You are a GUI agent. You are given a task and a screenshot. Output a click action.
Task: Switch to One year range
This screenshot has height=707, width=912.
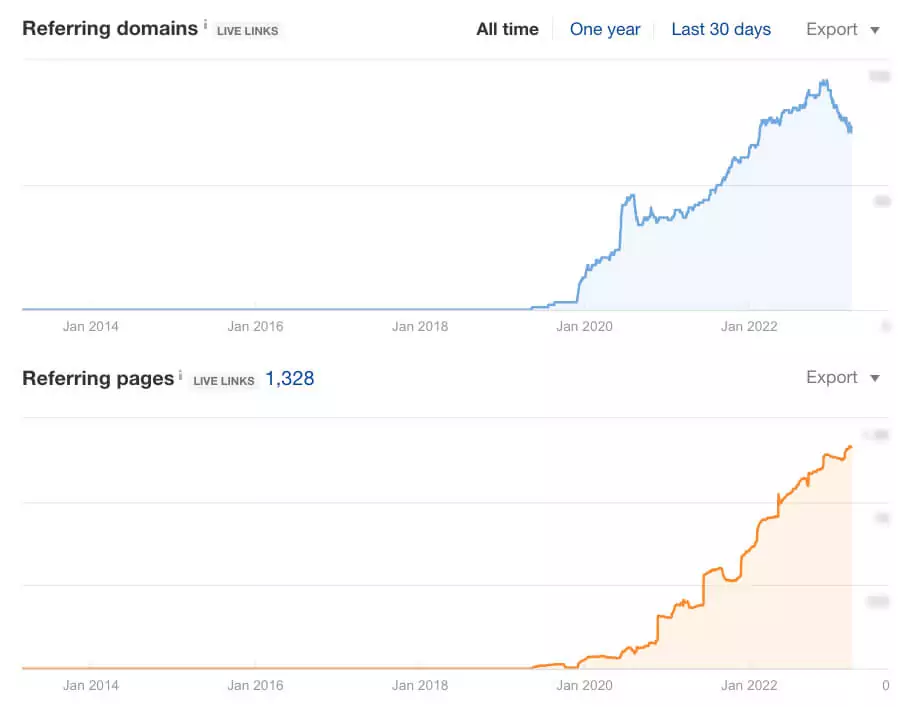tap(605, 29)
